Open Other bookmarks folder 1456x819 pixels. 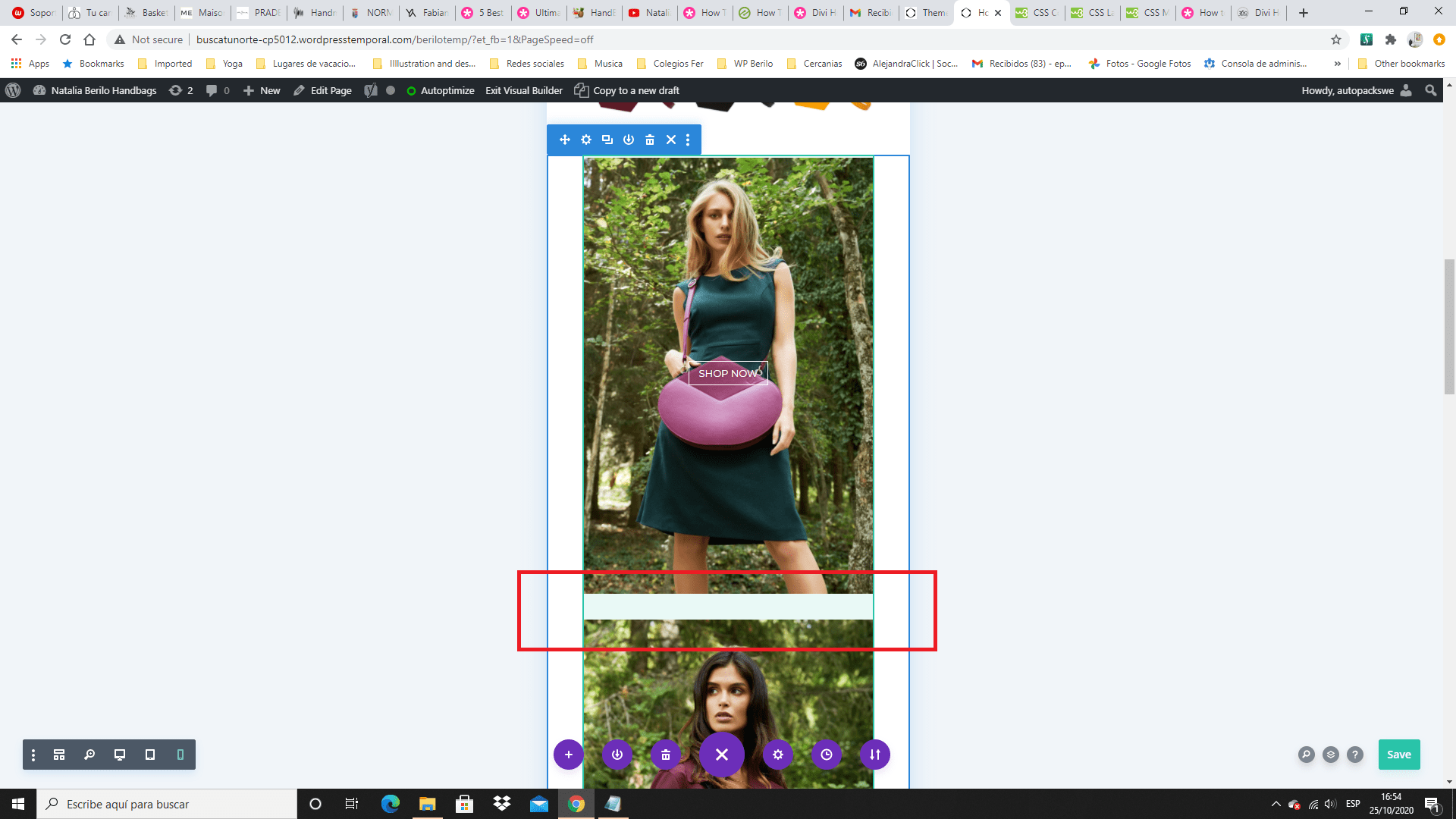(x=1401, y=64)
